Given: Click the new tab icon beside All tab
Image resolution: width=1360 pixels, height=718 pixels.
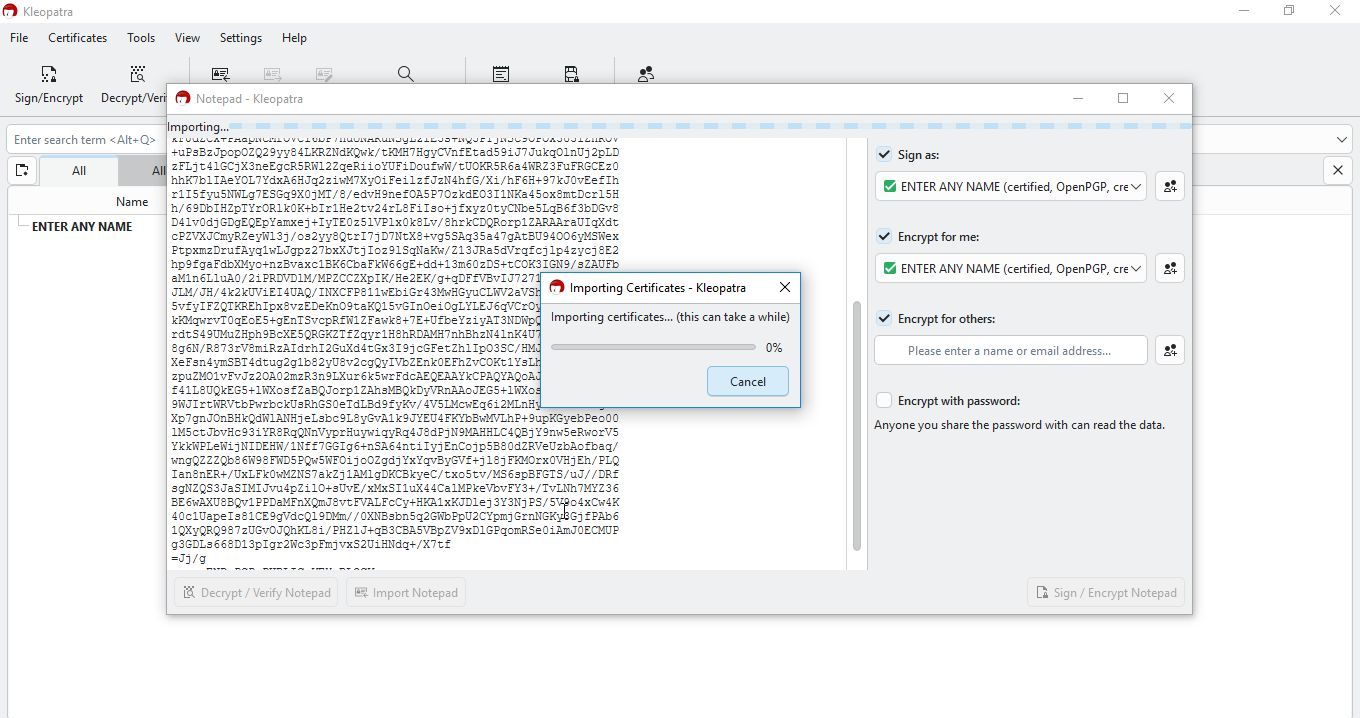Looking at the screenshot, I should [x=22, y=170].
